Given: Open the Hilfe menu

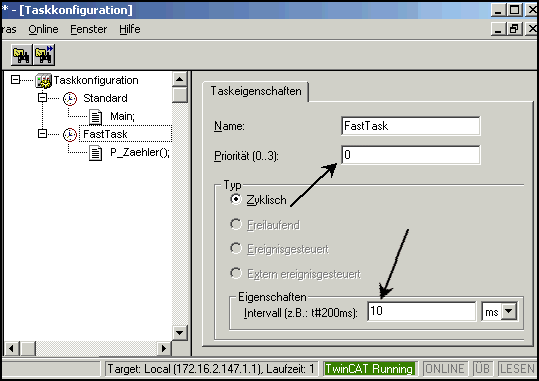Looking at the screenshot, I should coord(130,29).
